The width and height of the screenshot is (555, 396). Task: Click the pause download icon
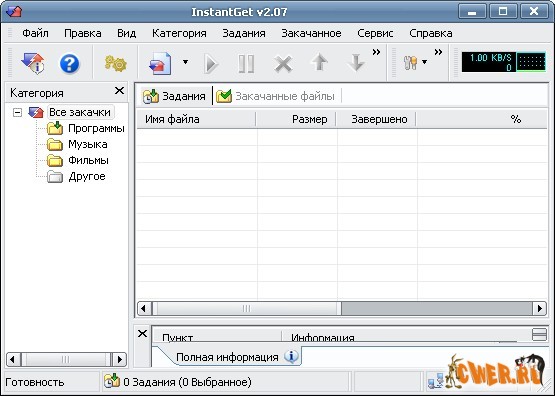point(246,64)
